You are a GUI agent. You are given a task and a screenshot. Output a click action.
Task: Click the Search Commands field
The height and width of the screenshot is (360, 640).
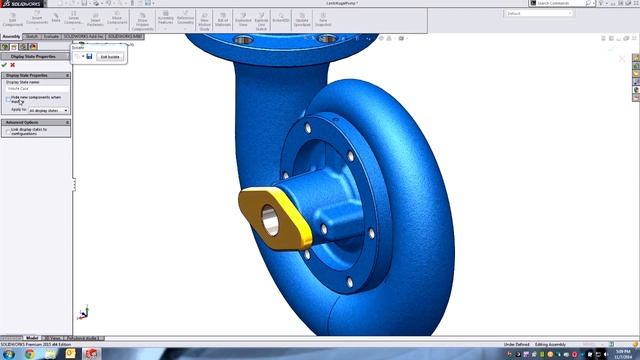(560, 3)
